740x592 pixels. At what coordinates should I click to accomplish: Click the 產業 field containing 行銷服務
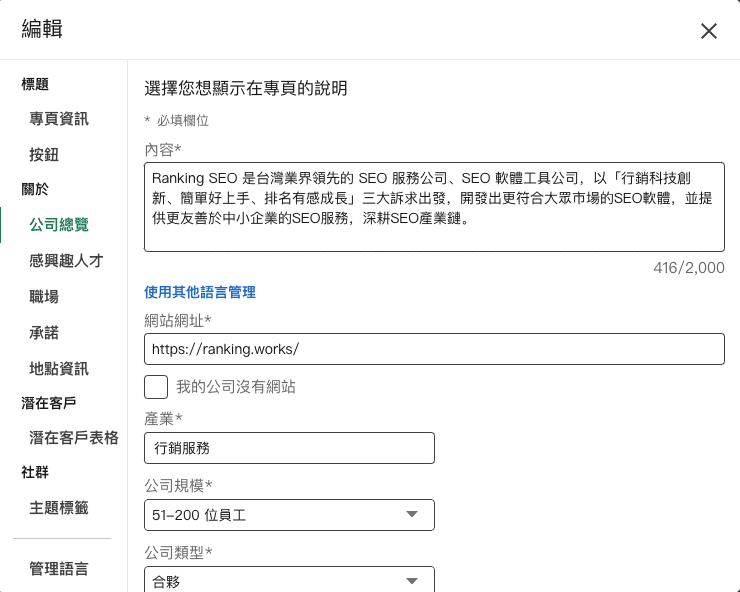click(289, 448)
